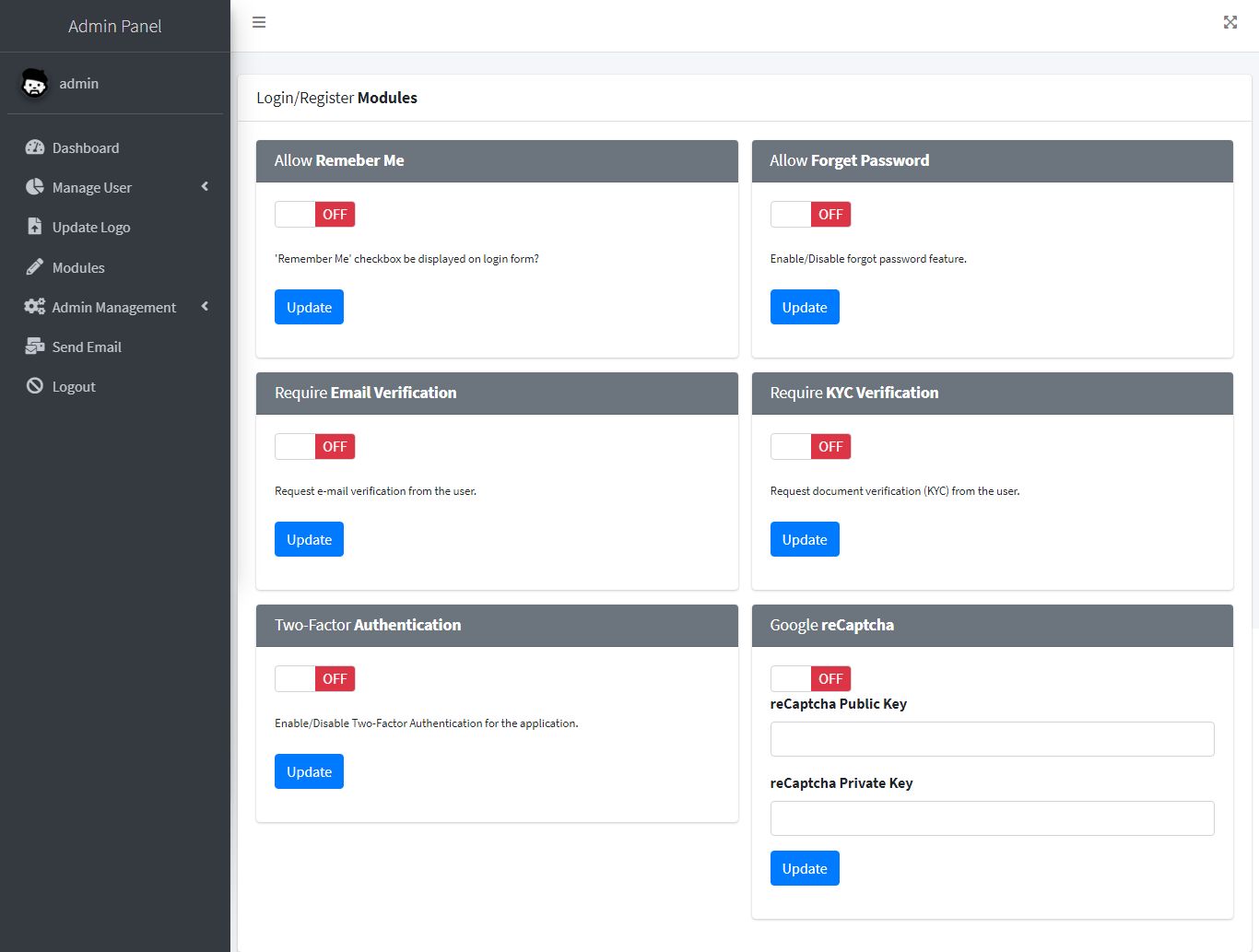Toggle the Allow Forget Password switch
This screenshot has height=952, width=1259.
(x=810, y=214)
